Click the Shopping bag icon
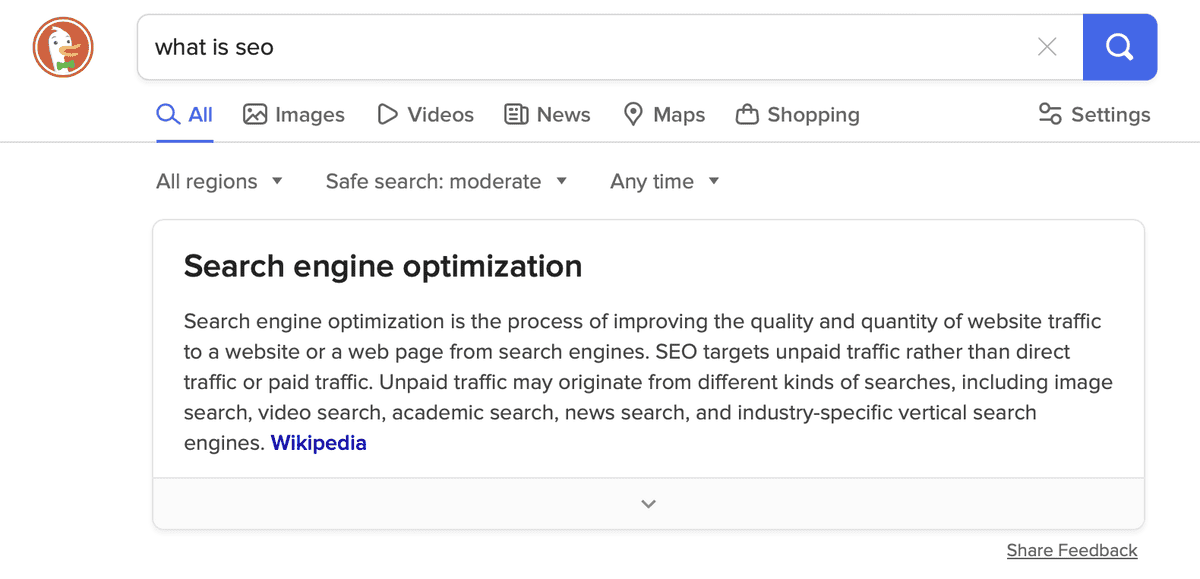This screenshot has height=579, width=1200. (x=747, y=115)
